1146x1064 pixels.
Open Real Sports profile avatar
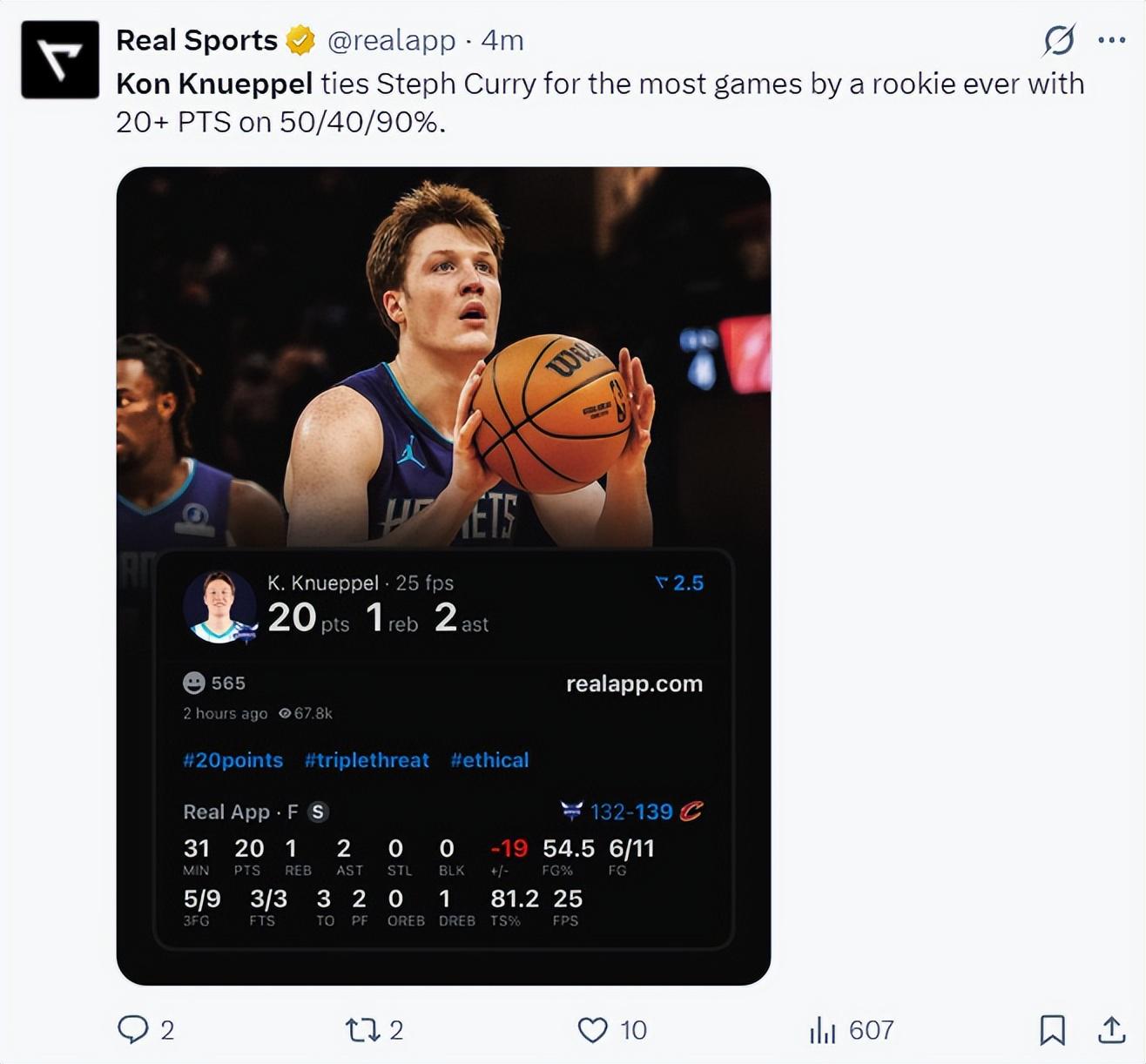[x=60, y=60]
